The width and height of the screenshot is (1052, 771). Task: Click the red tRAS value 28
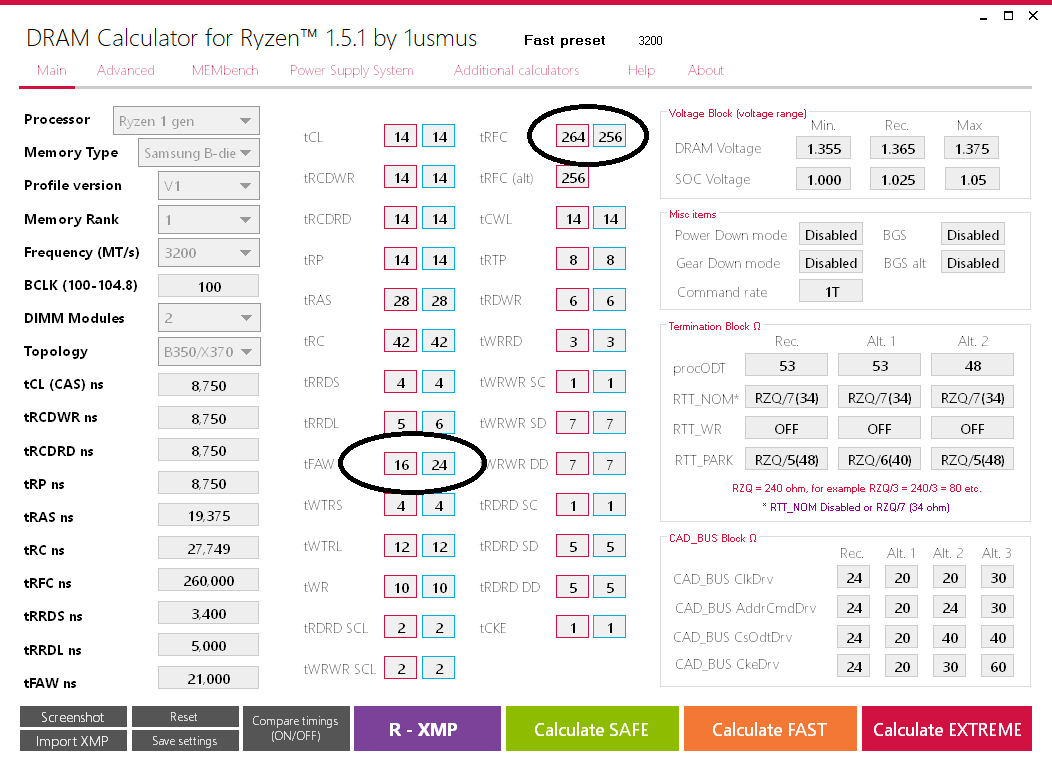tap(401, 300)
